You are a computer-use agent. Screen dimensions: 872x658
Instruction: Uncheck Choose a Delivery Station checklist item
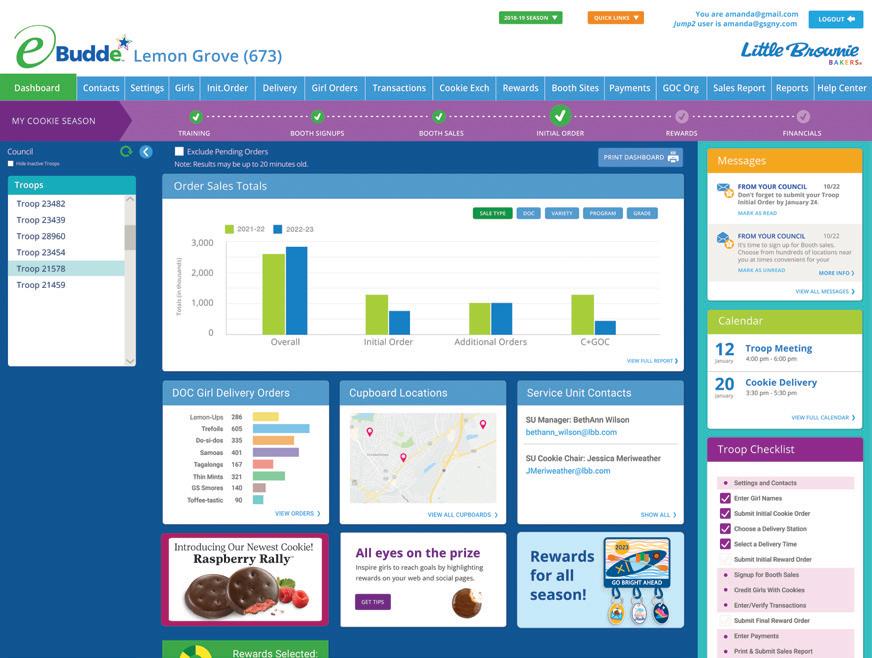pos(725,529)
